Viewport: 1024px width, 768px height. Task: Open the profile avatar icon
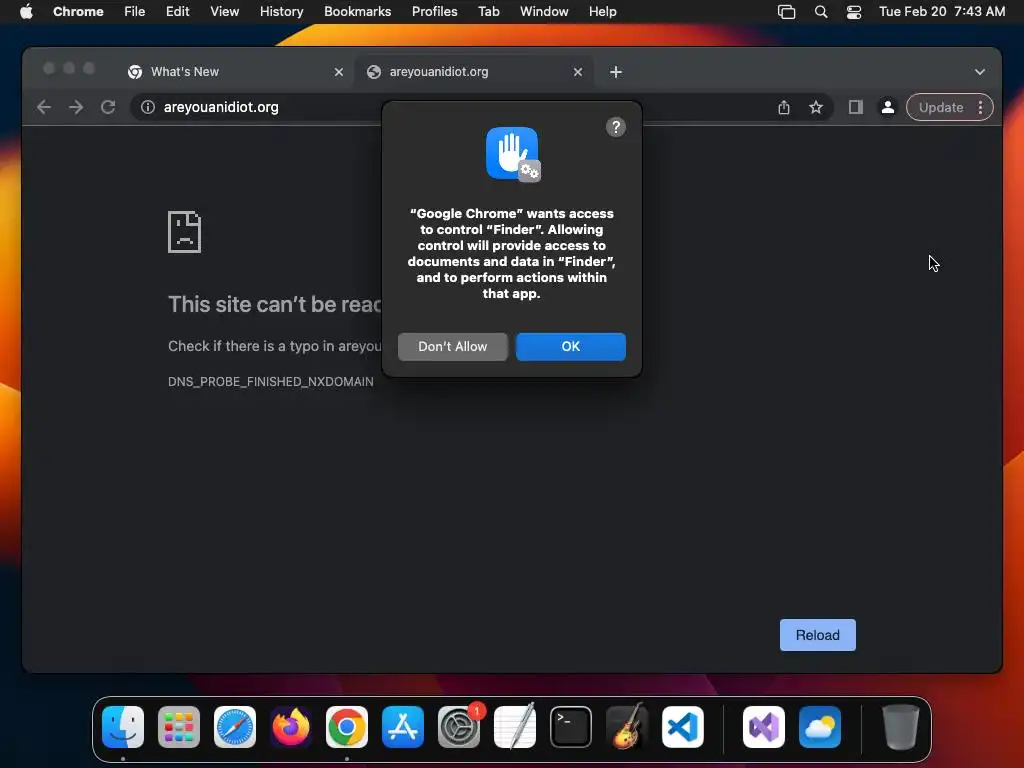(888, 108)
